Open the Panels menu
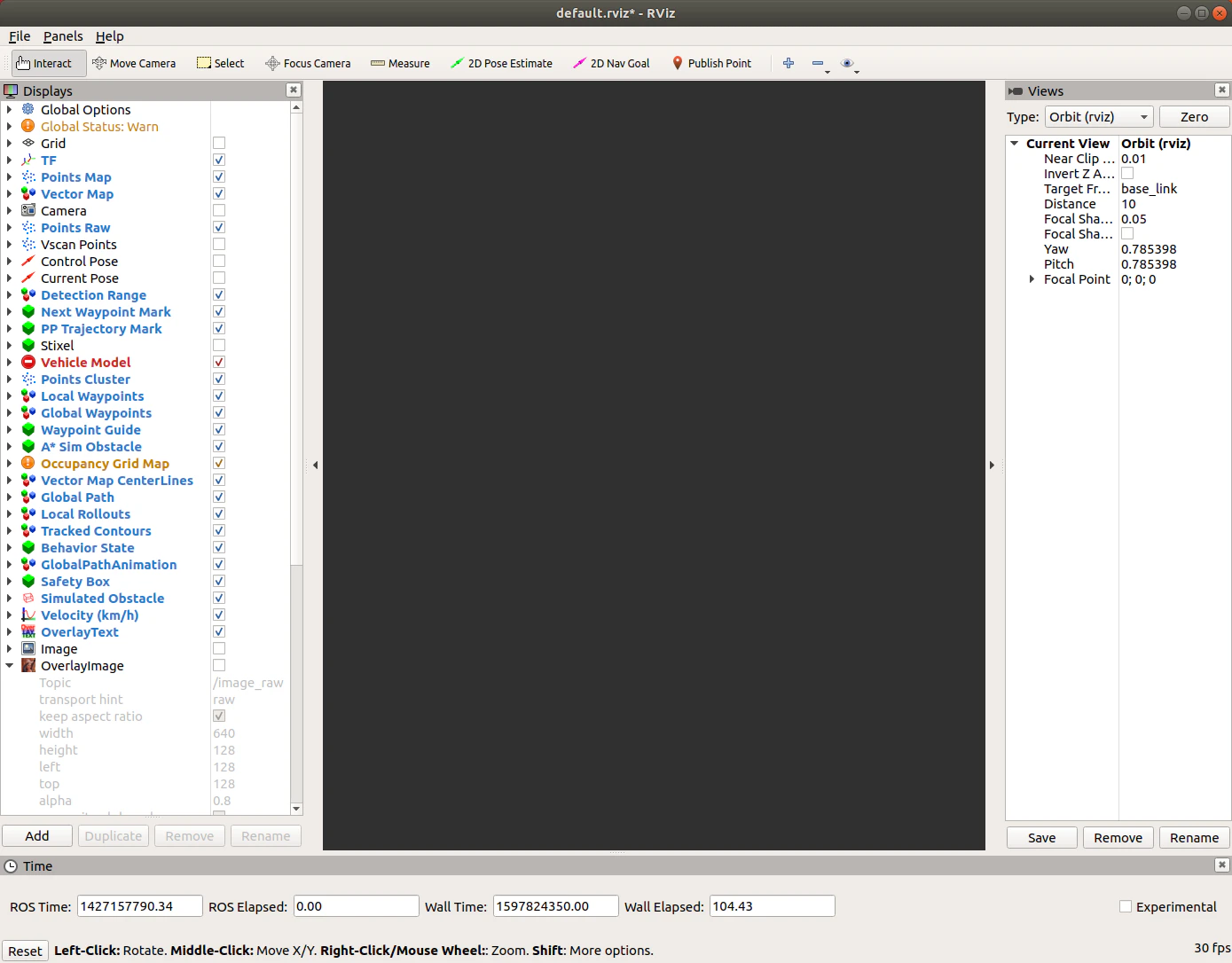This screenshot has width=1232, height=963. tap(63, 36)
